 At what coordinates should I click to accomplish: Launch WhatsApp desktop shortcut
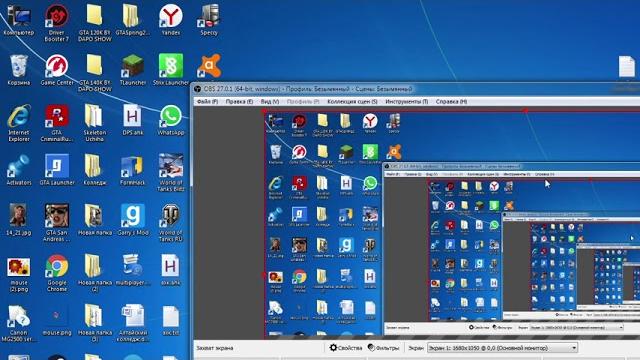coord(171,120)
